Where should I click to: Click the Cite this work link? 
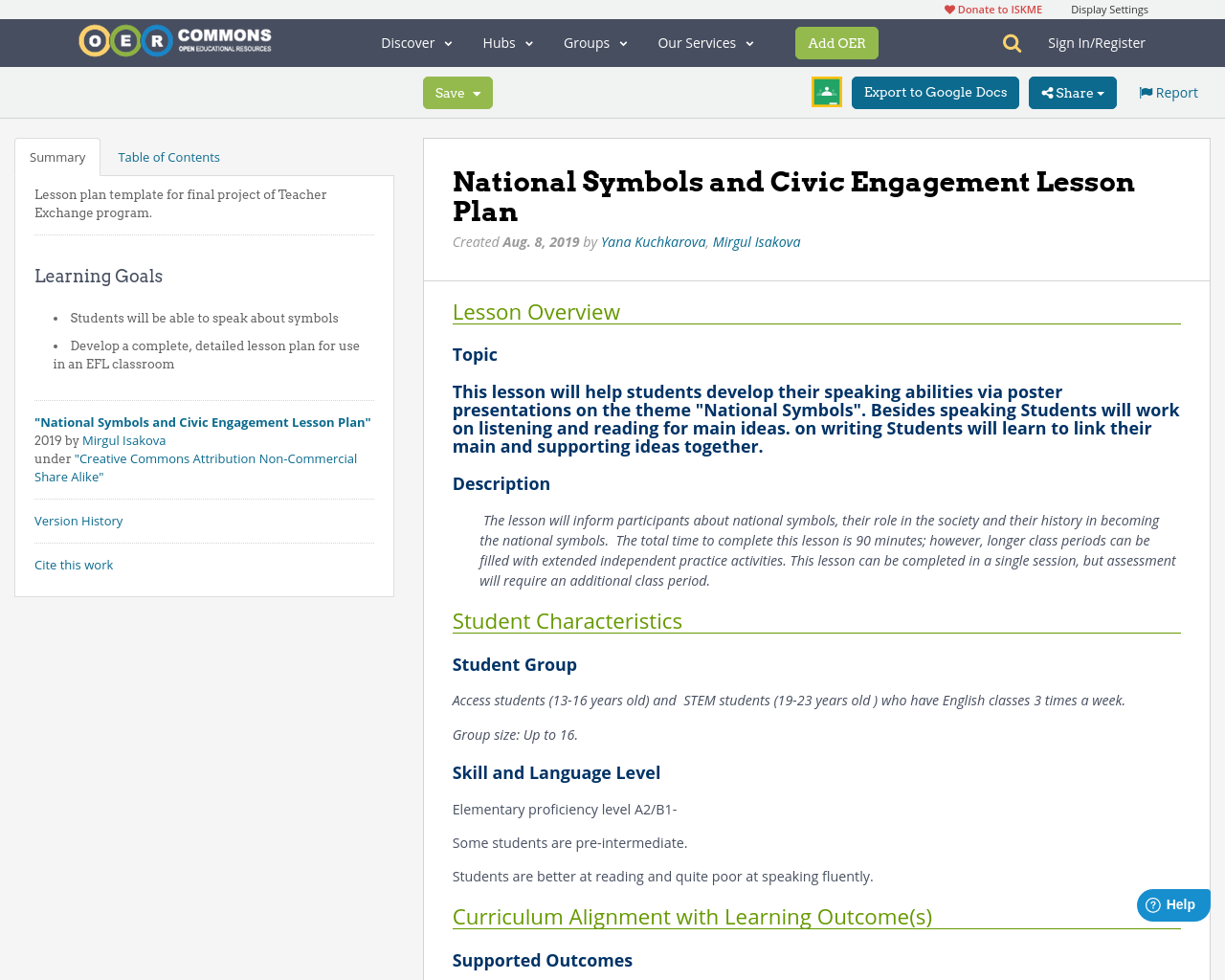74,565
